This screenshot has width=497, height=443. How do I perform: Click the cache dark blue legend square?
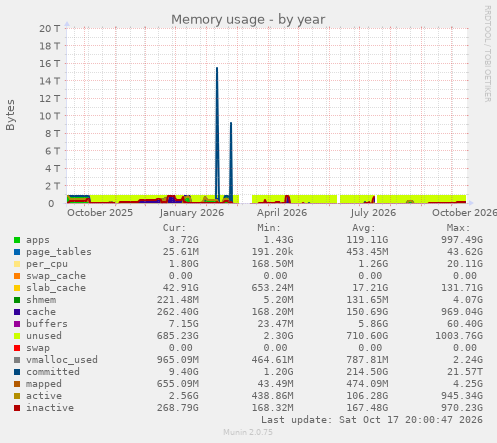(17, 312)
